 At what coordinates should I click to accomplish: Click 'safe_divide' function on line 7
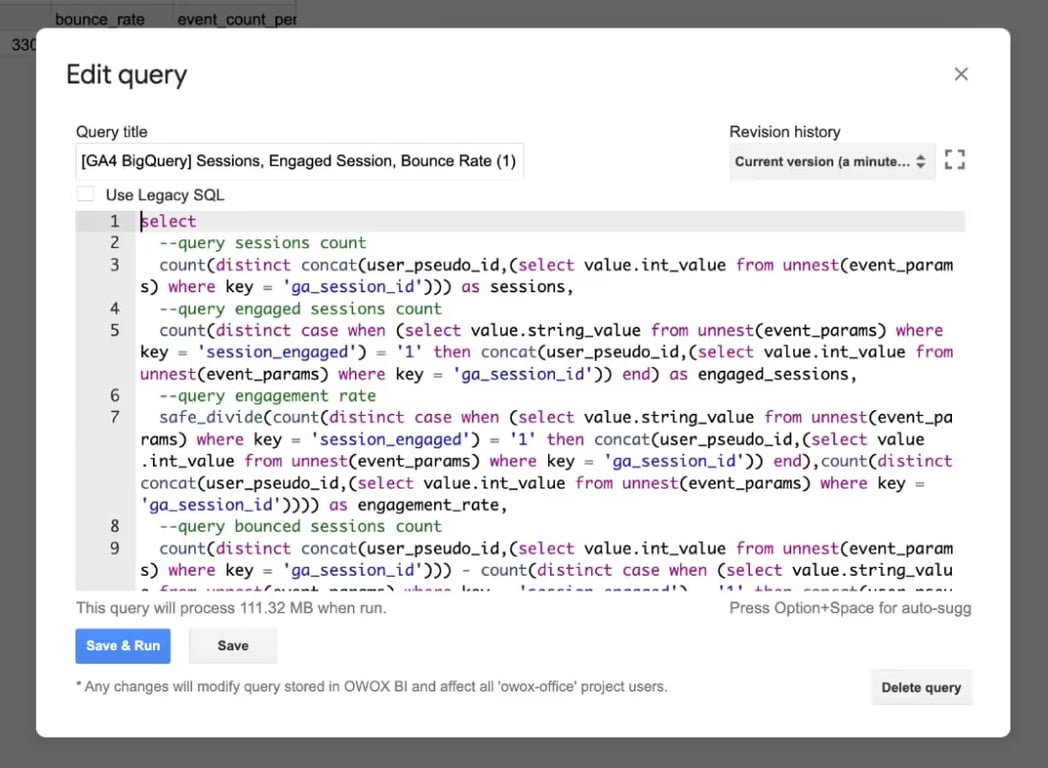211,417
